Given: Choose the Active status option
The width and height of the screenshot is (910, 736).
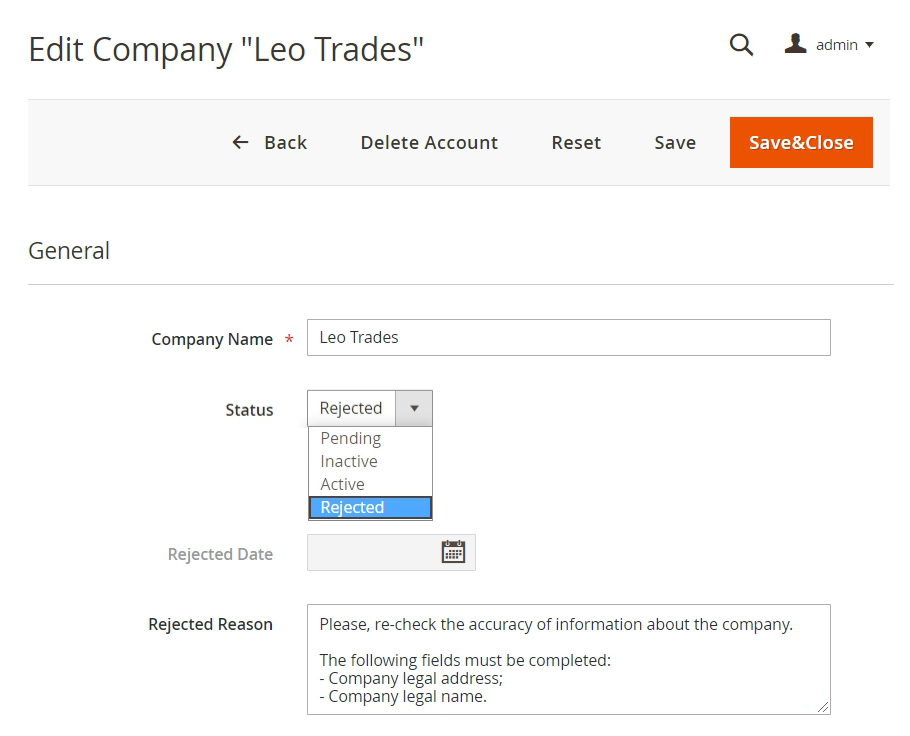Looking at the screenshot, I should [x=343, y=484].
